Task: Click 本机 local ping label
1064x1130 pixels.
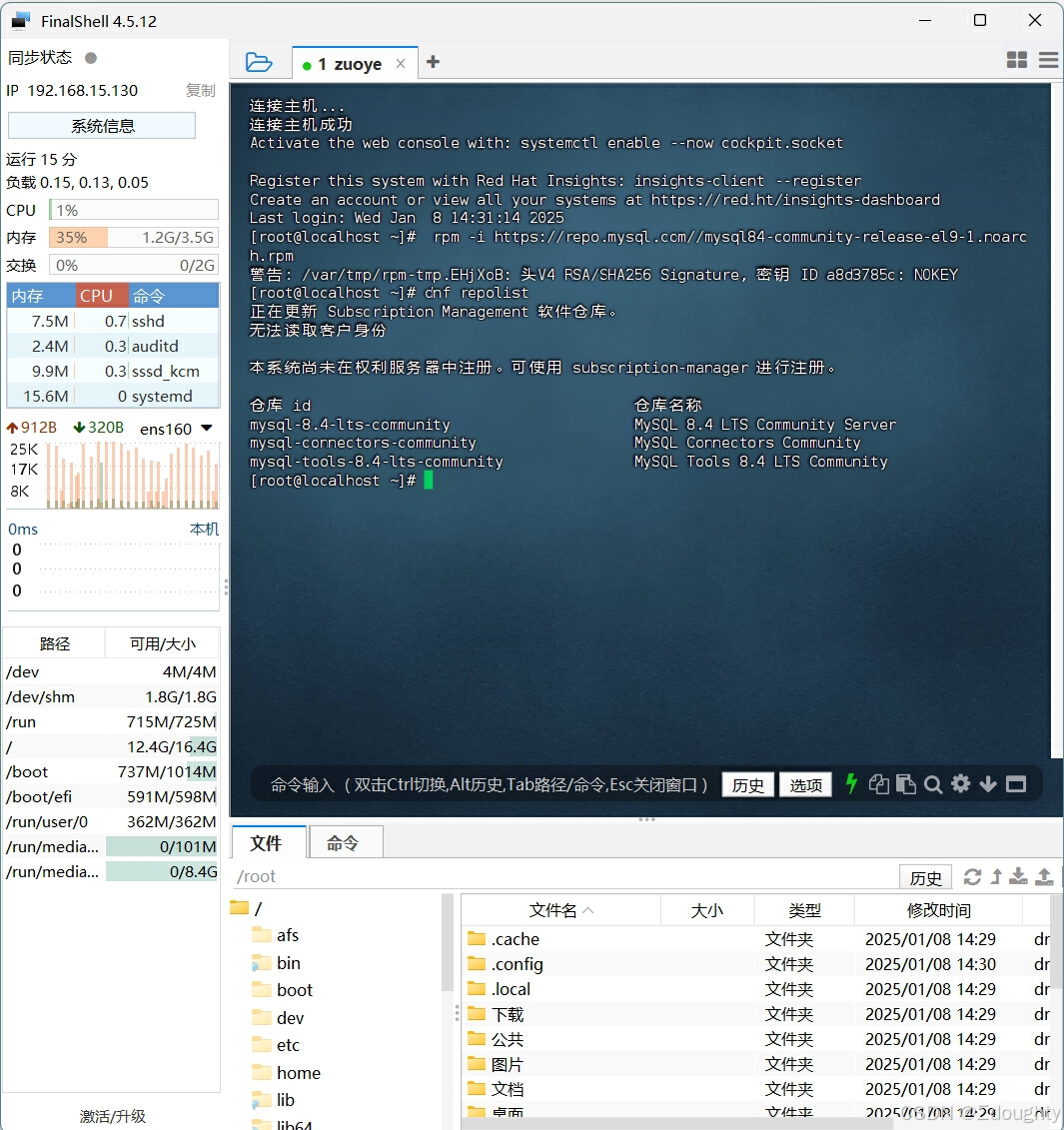Action: pyautogui.click(x=204, y=529)
